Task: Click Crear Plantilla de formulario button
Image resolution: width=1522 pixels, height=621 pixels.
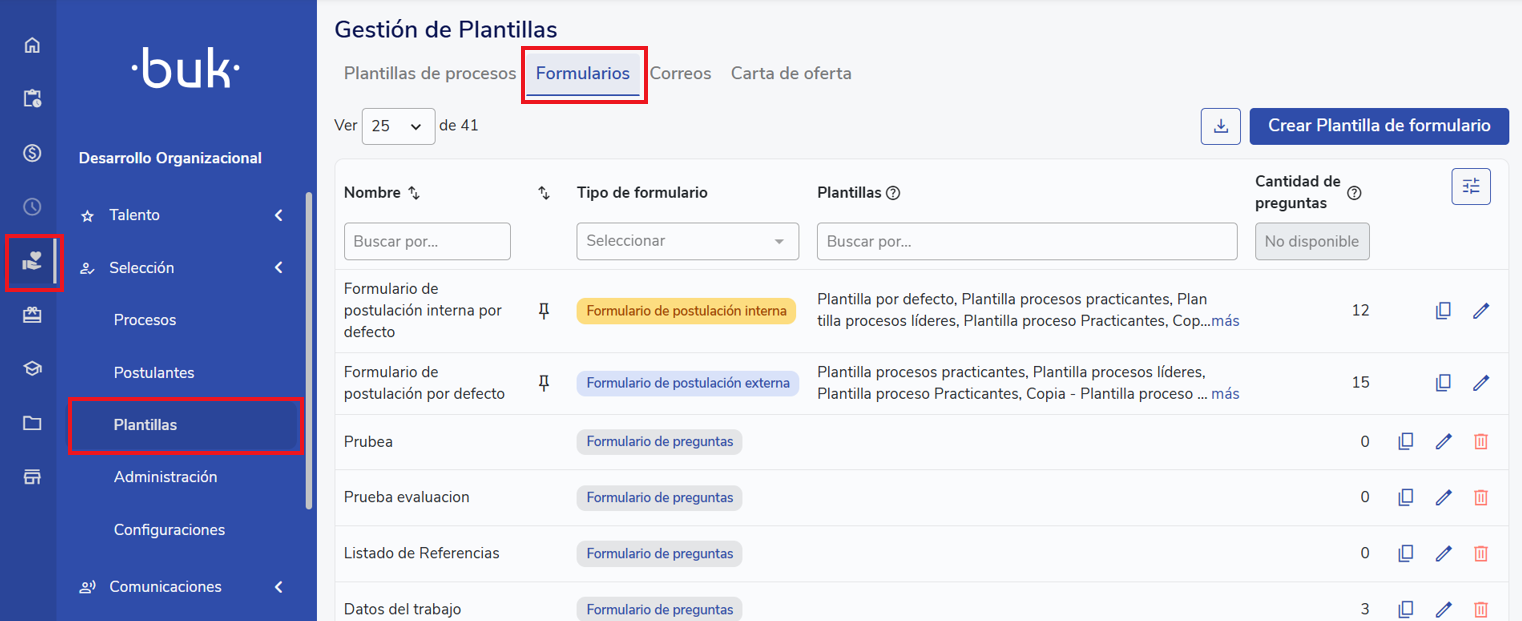Action: 1378,126
